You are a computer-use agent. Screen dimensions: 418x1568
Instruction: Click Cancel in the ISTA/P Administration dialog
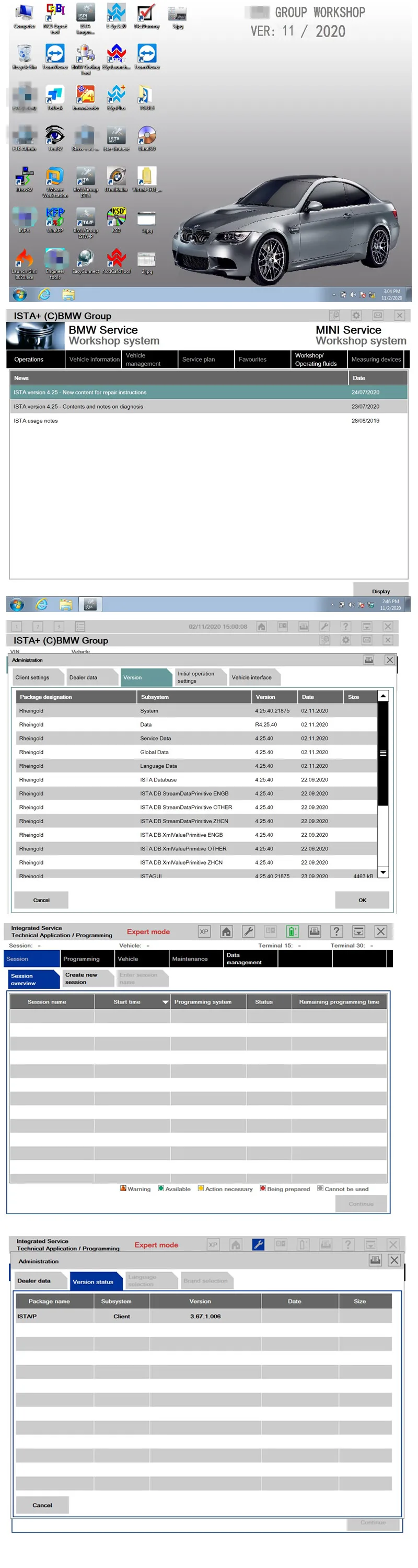tap(42, 1505)
